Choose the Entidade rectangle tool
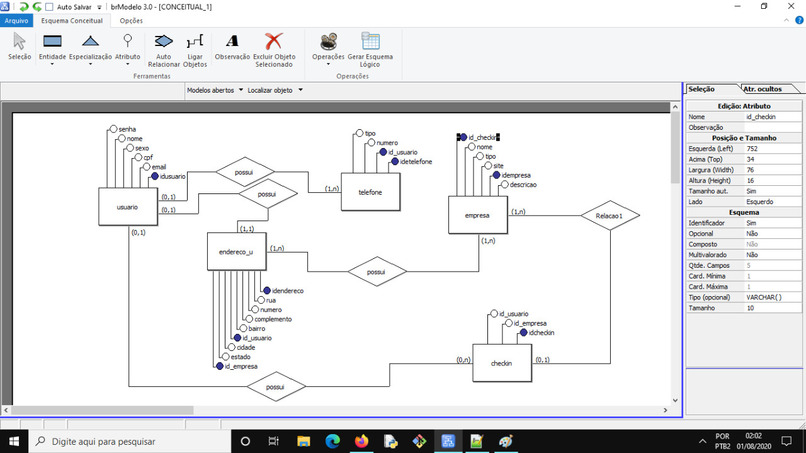 (52, 46)
